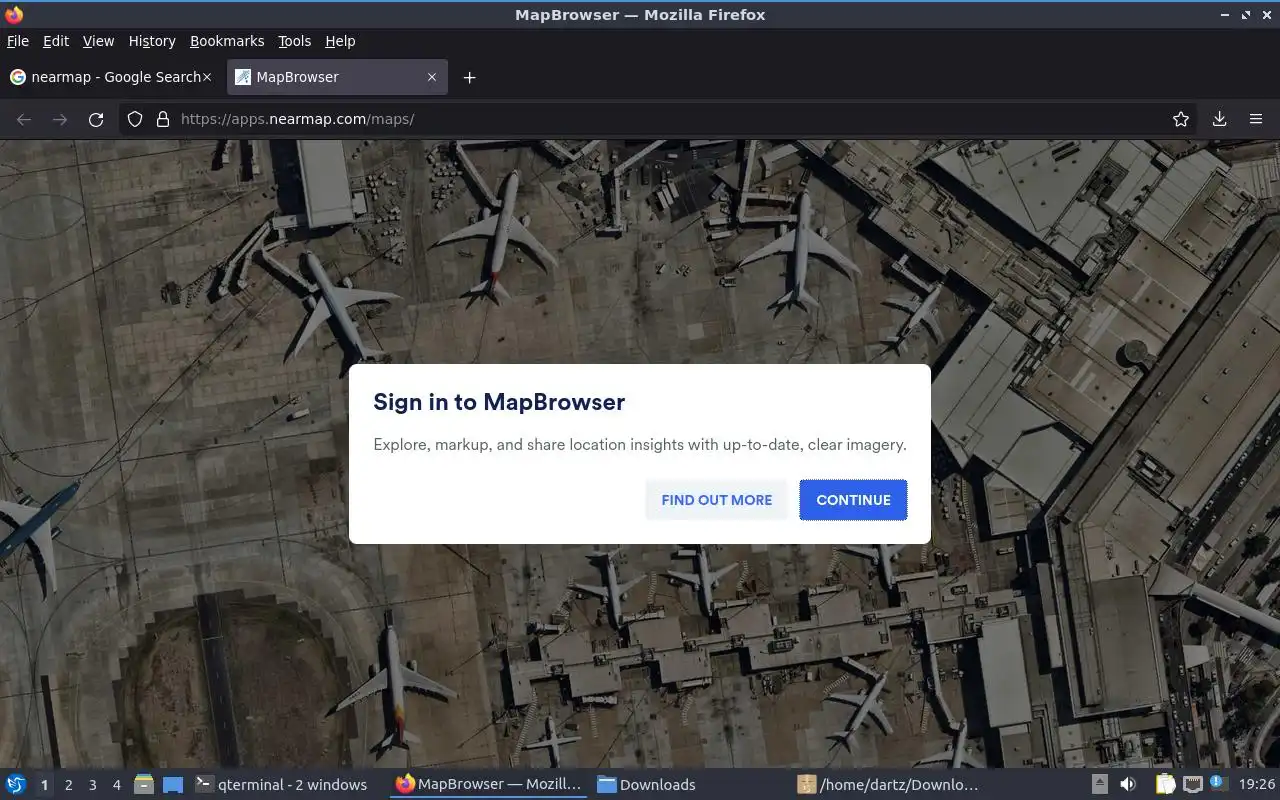1280x800 pixels.
Task: Open the network status tray icon
Action: pos(1192,785)
